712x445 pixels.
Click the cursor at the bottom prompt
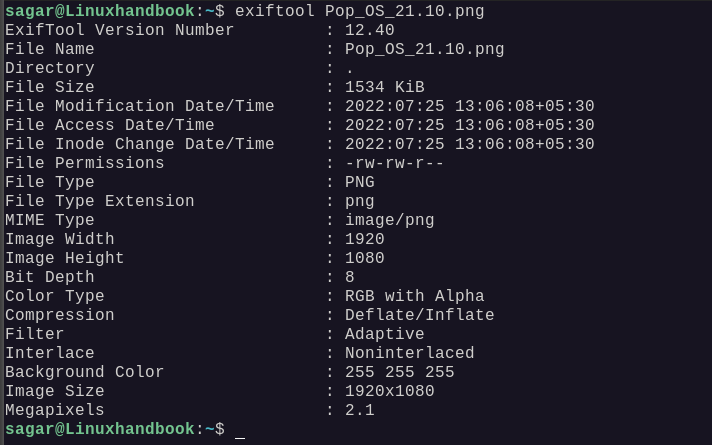tap(240, 430)
